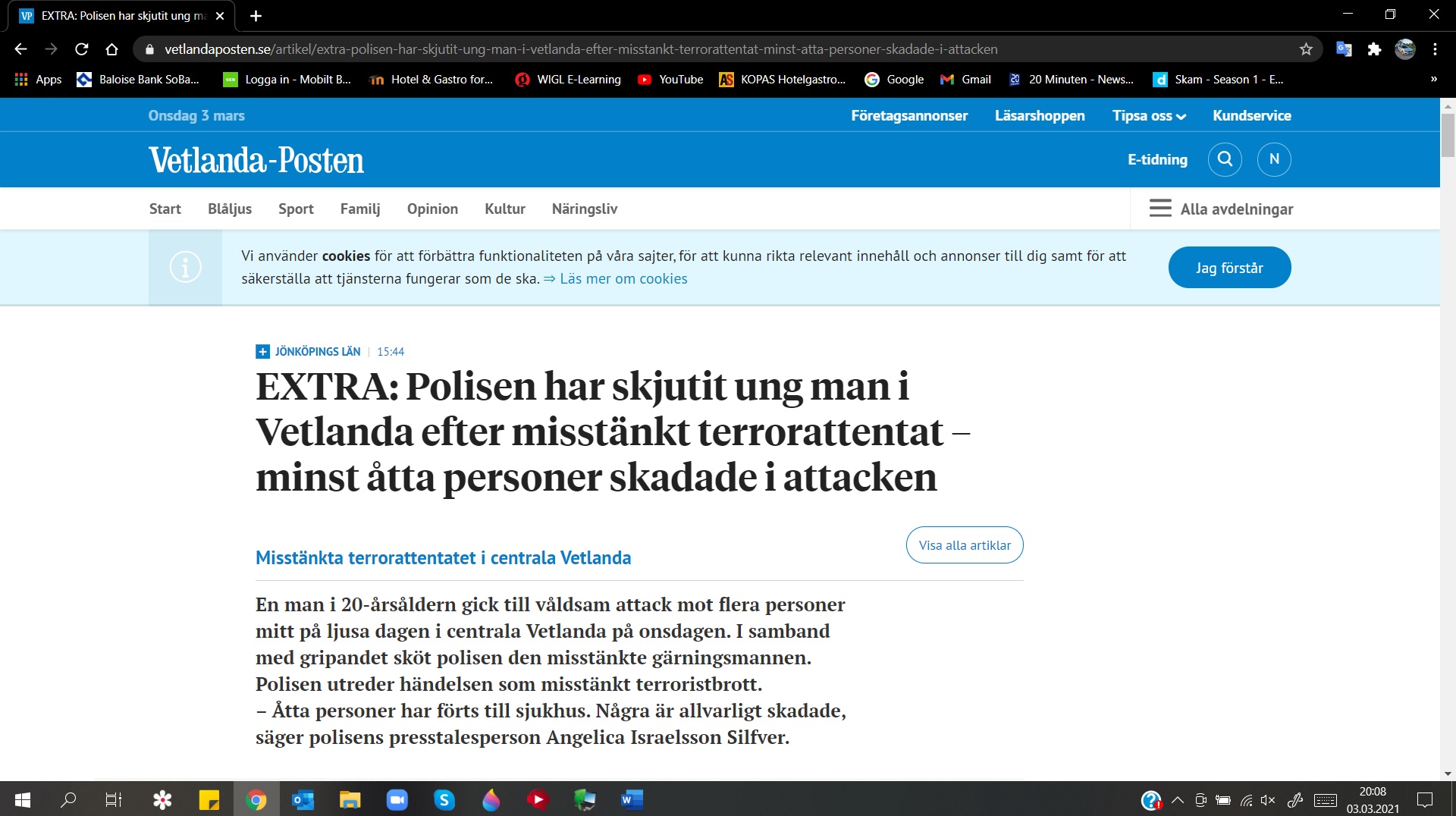Follow the Läs mer om cookies link

tap(623, 278)
